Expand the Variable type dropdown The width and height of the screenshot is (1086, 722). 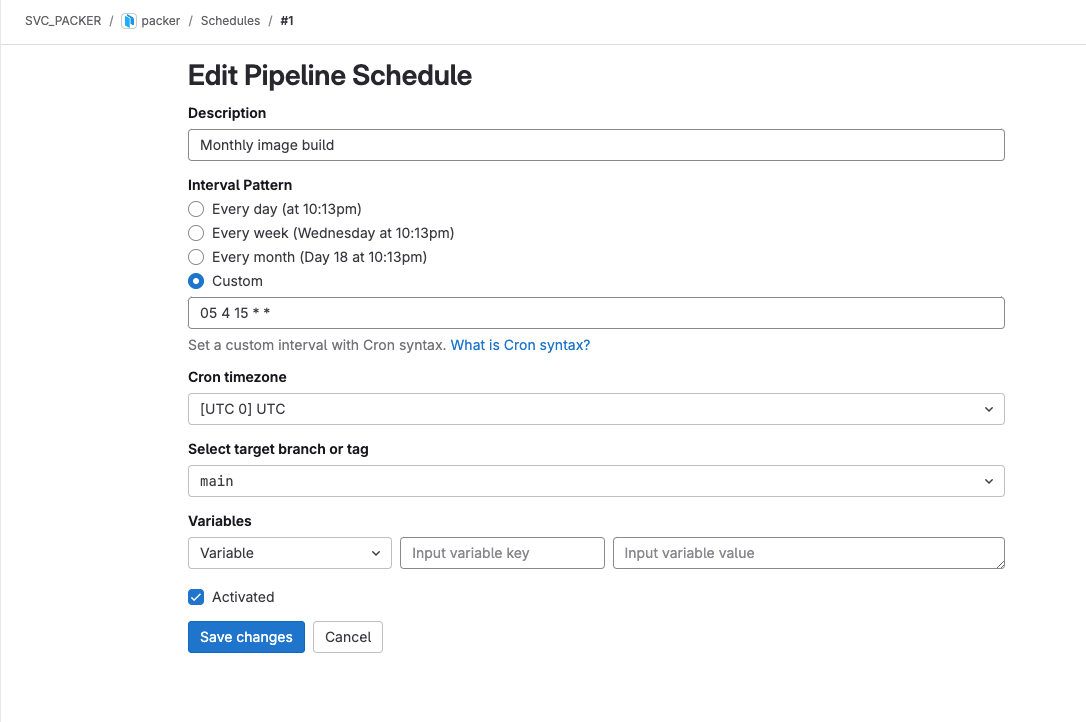pyautogui.click(x=289, y=553)
